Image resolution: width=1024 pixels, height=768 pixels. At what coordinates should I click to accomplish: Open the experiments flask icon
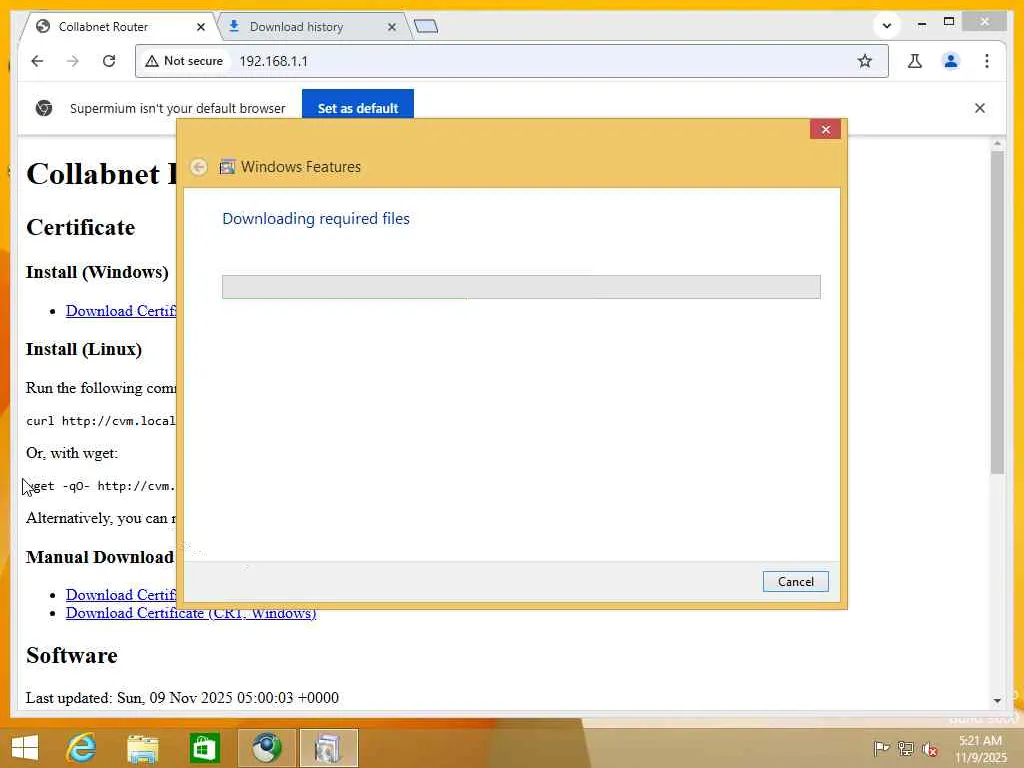point(914,61)
